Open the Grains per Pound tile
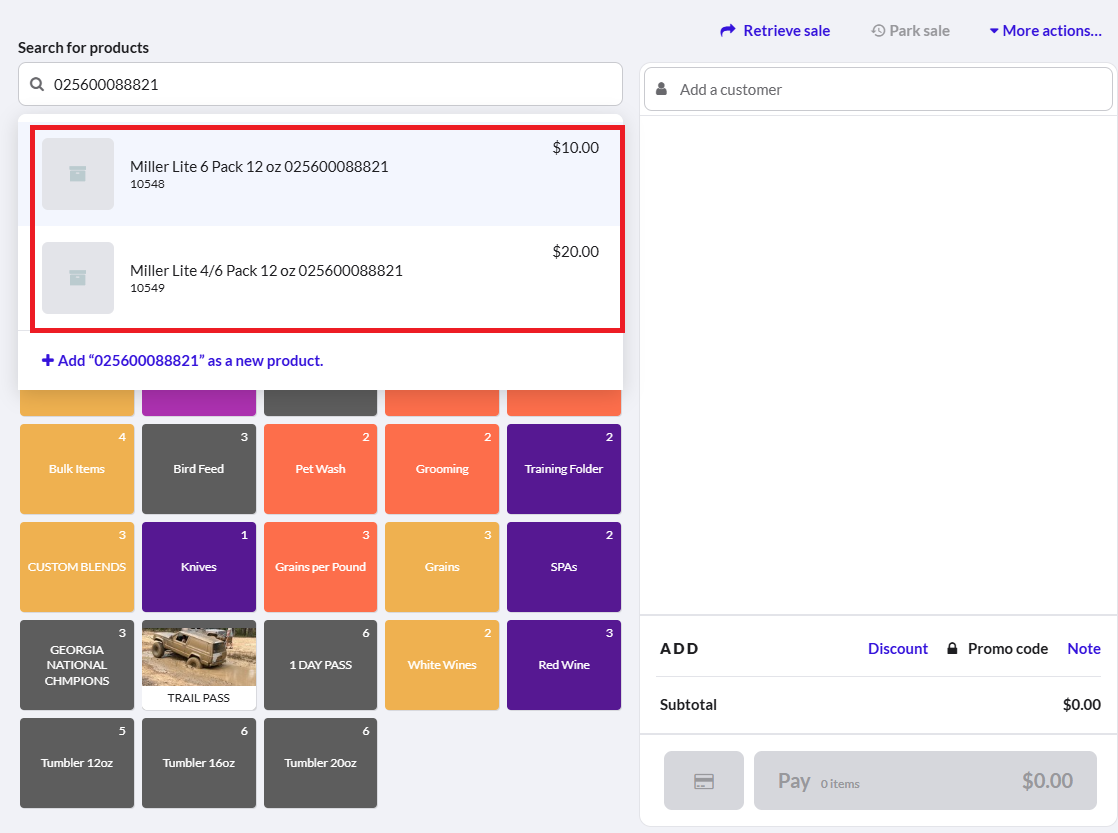The image size is (1118, 833). 320,567
